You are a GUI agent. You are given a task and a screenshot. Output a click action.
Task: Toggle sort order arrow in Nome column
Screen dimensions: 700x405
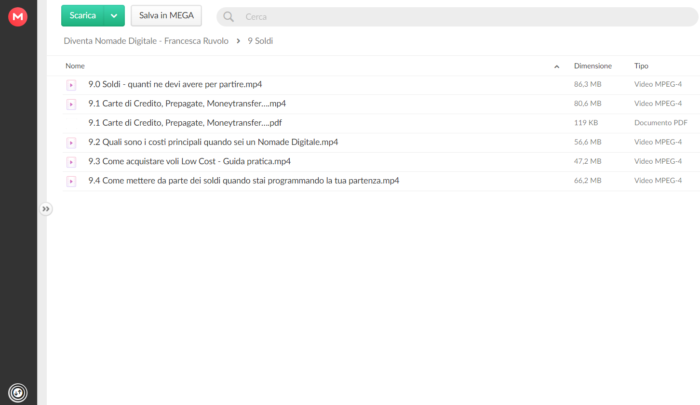click(557, 67)
